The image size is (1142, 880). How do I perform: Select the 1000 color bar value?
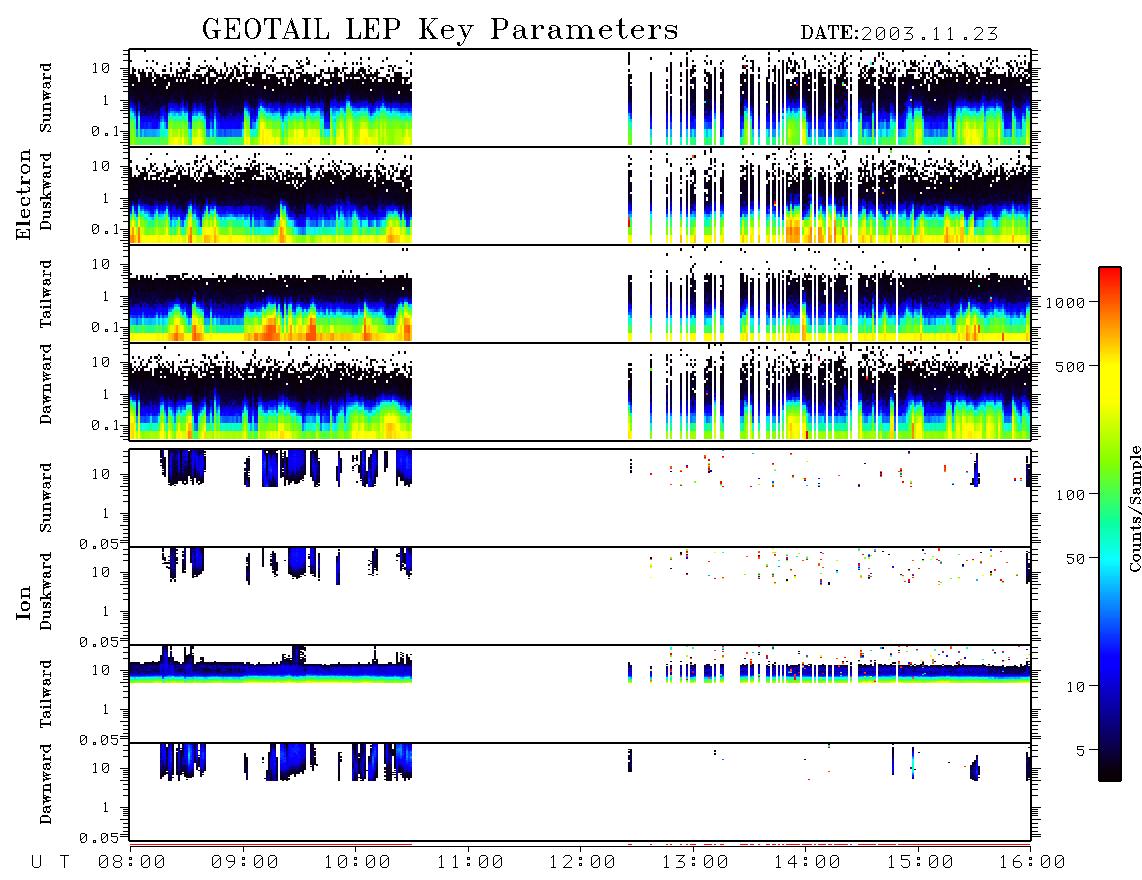[x=1065, y=302]
